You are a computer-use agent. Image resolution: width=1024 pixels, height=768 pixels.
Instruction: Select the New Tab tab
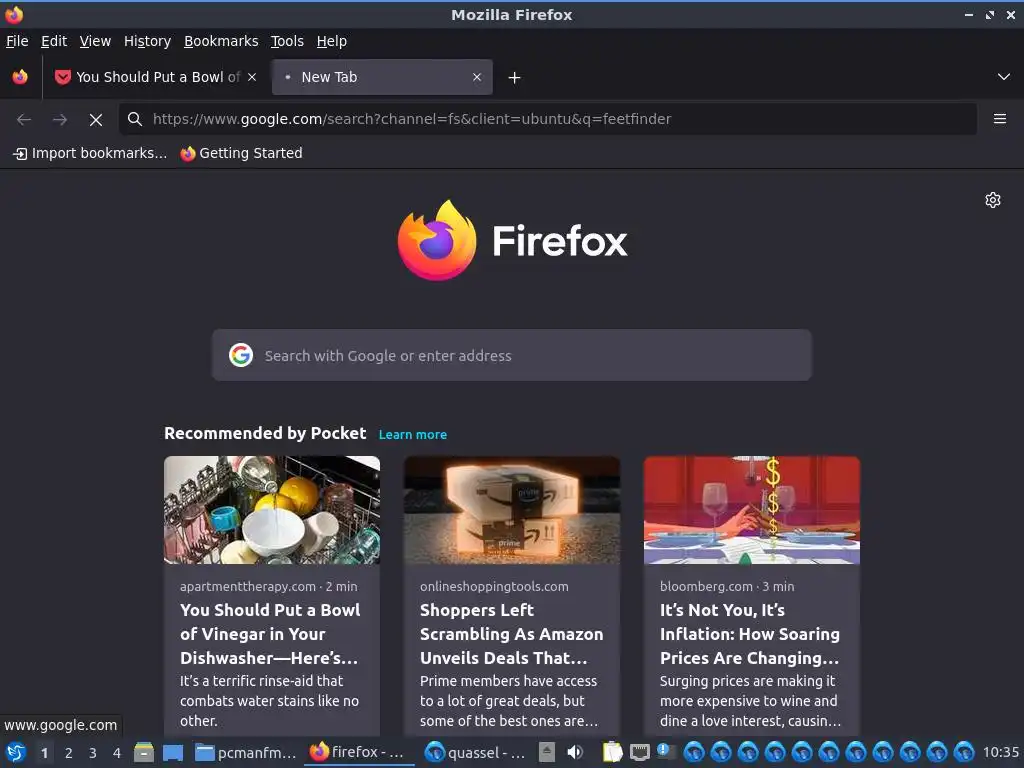tap(382, 77)
